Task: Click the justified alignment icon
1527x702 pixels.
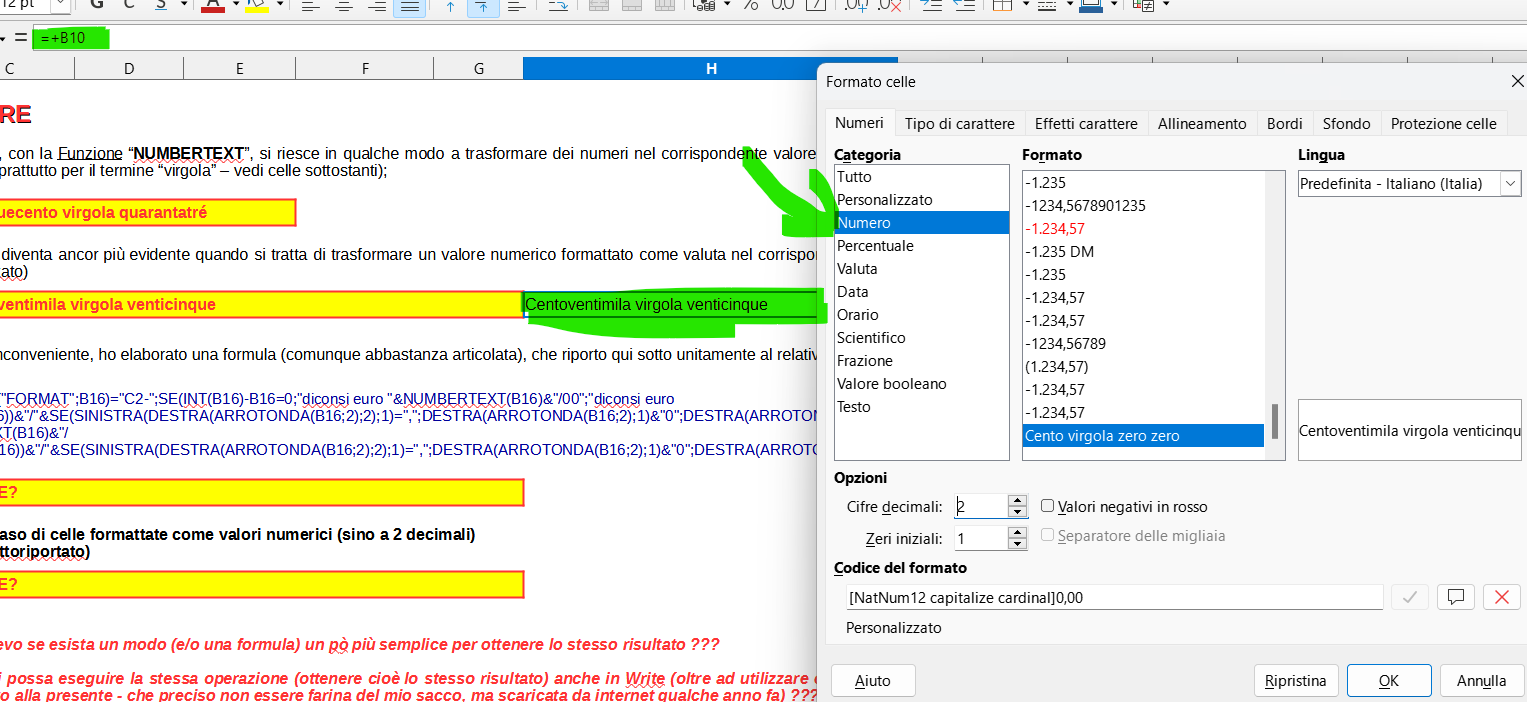Action: 408,6
